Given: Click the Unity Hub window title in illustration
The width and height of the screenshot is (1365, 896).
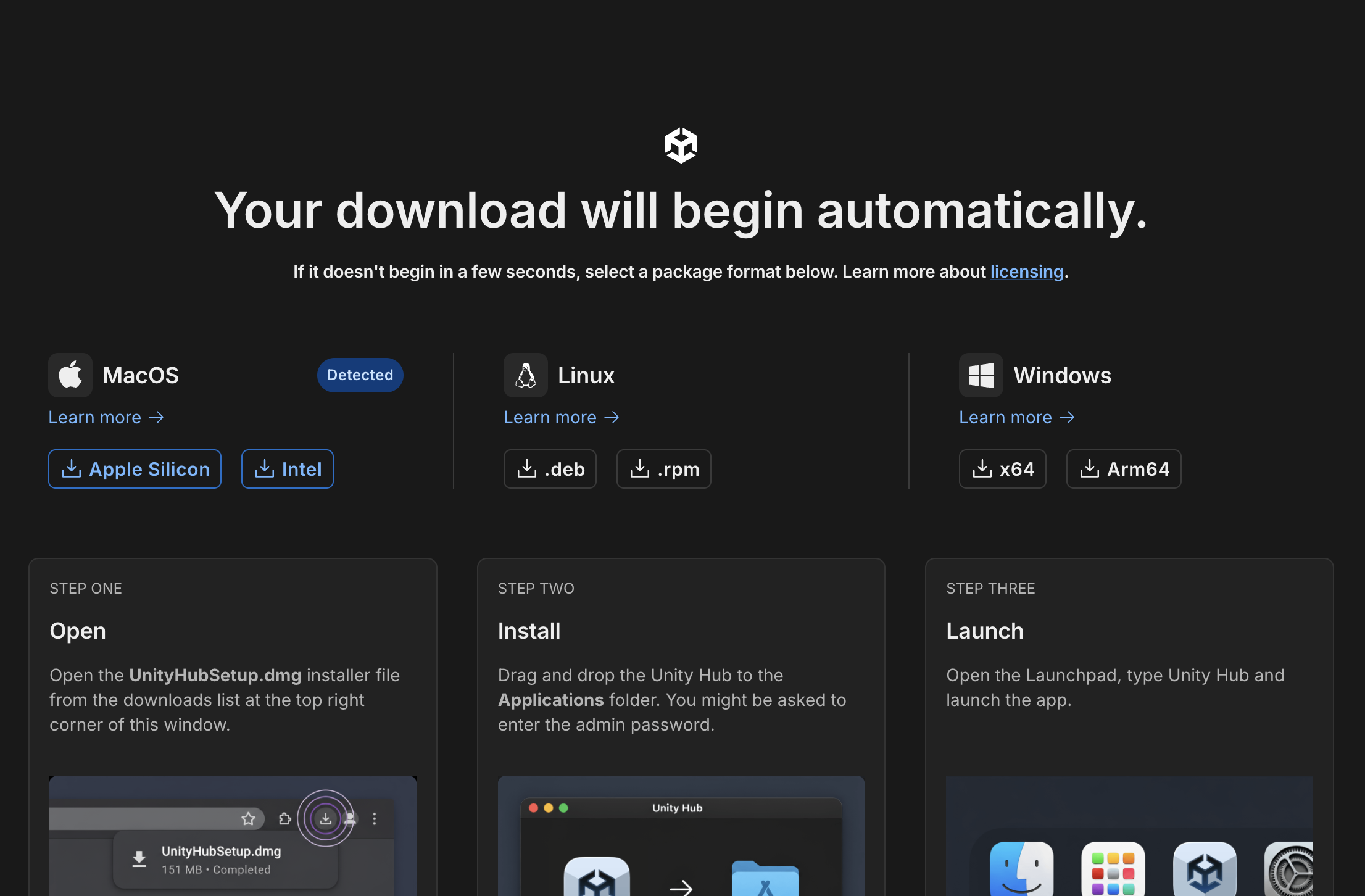Looking at the screenshot, I should (x=678, y=808).
